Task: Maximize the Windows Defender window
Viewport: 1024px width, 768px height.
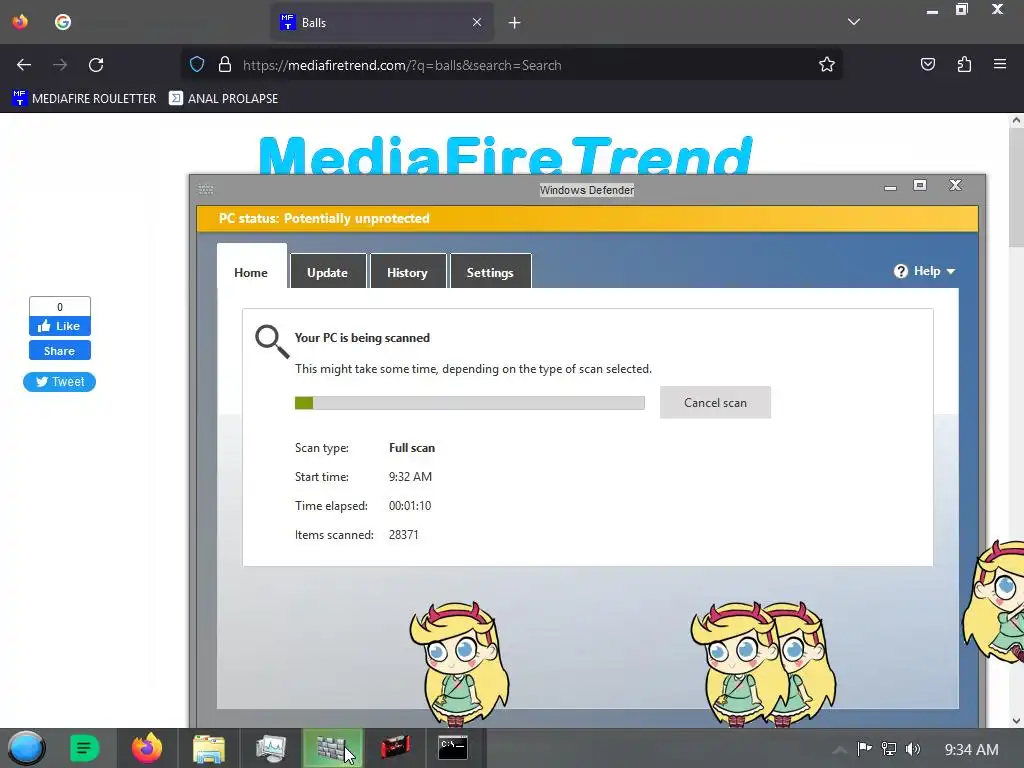Action: (920, 185)
